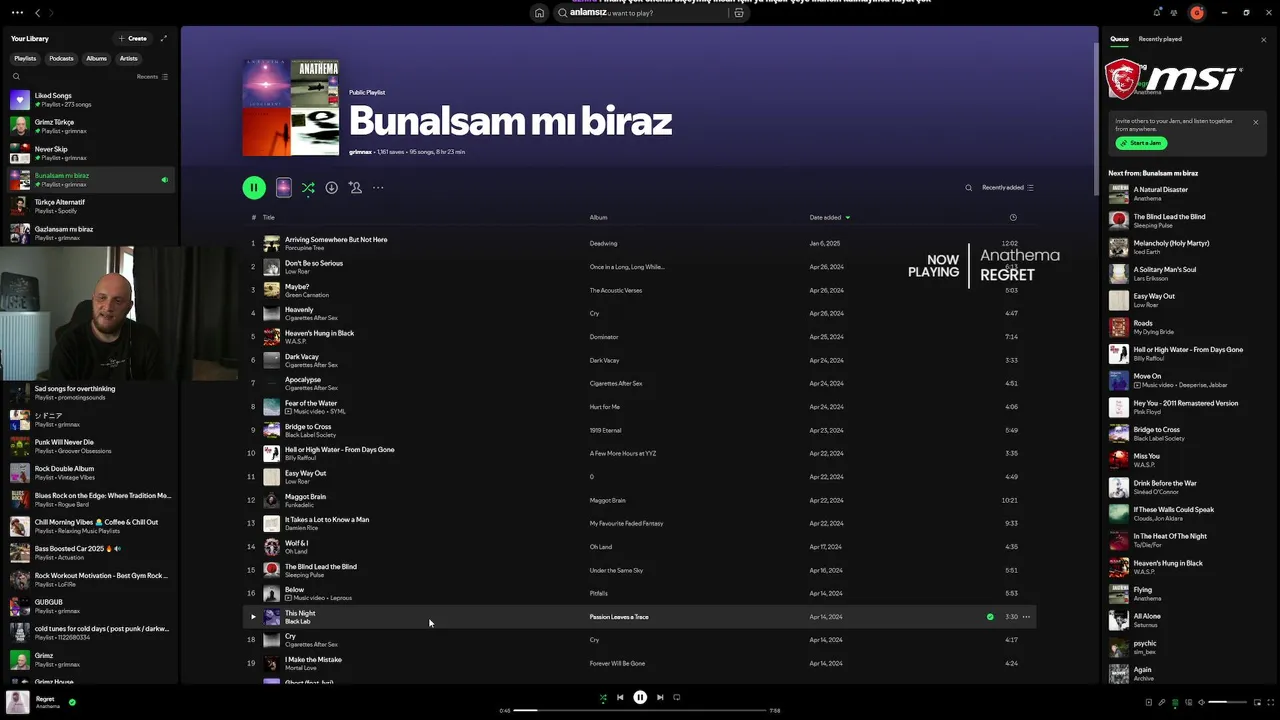
Task: Pause playlist with the big green button
Action: tap(254, 187)
